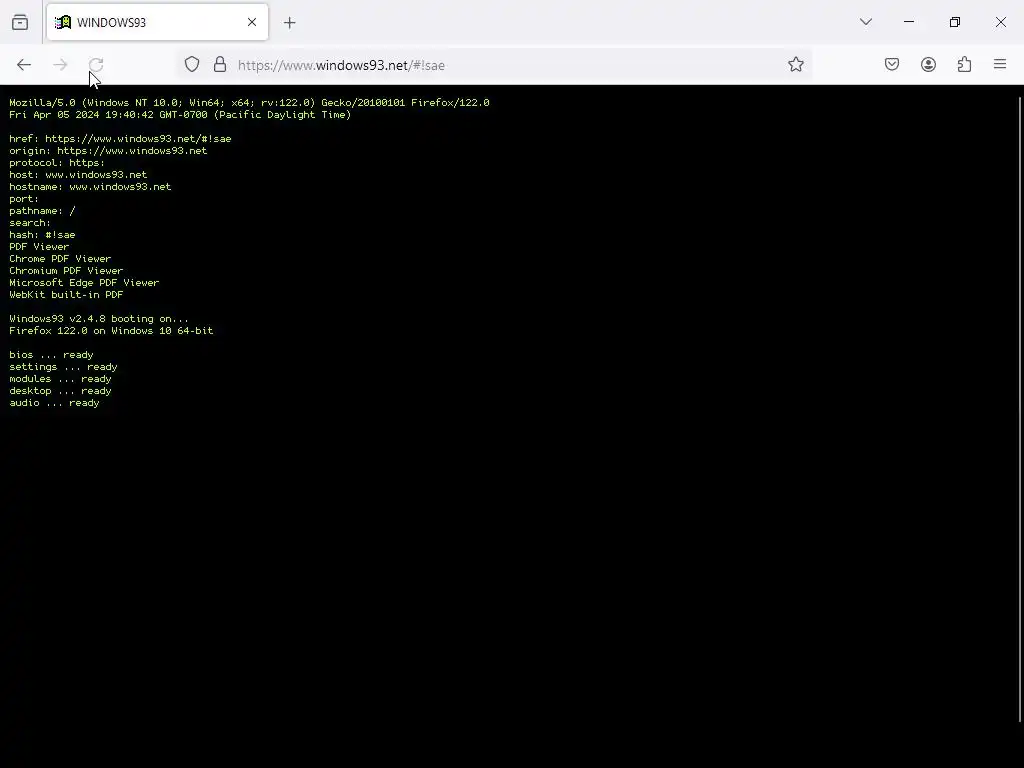Click the 'modules ... ready' line
The image size is (1024, 768).
[x=60, y=379]
